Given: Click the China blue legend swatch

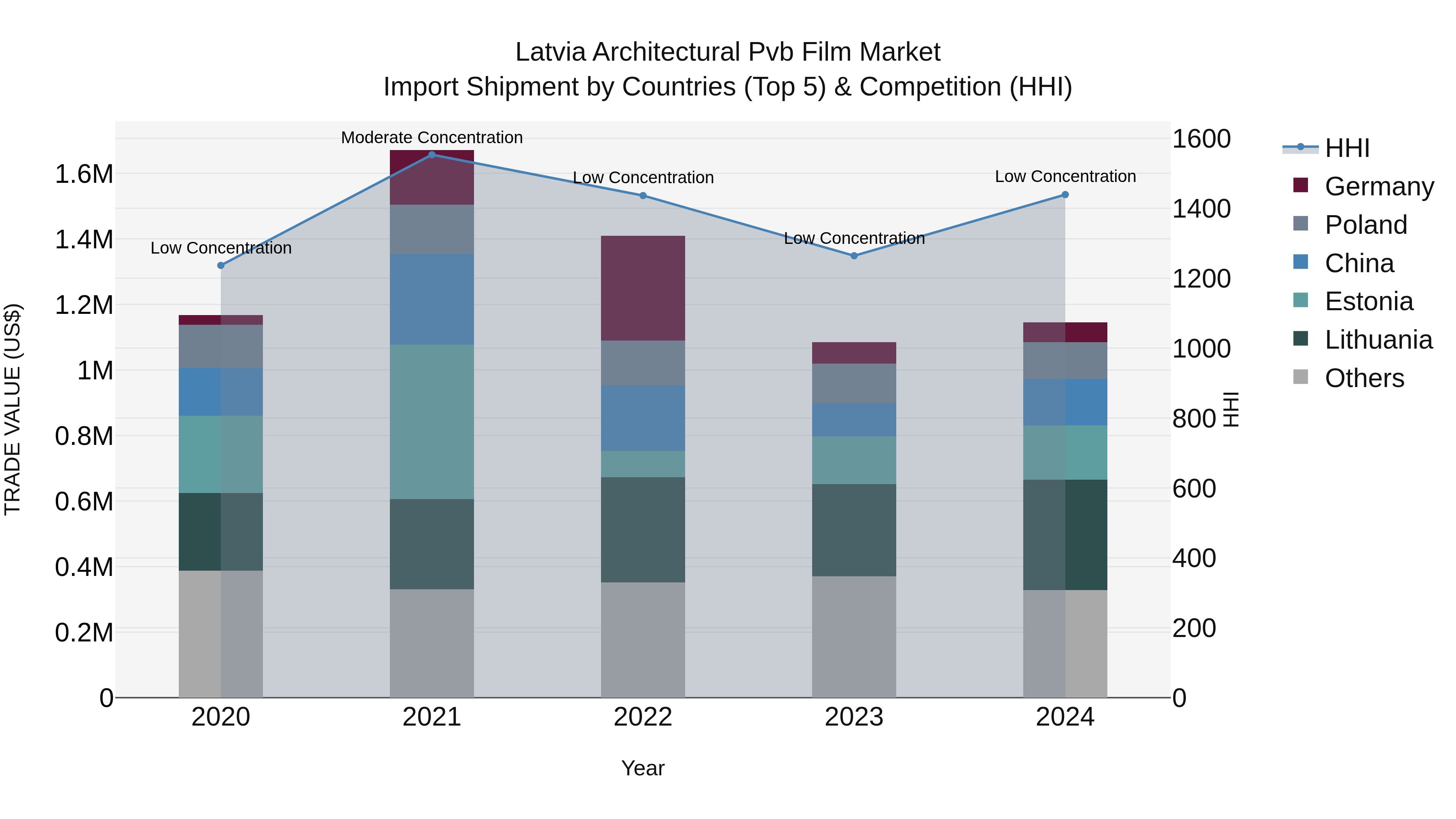Looking at the screenshot, I should (x=1301, y=262).
